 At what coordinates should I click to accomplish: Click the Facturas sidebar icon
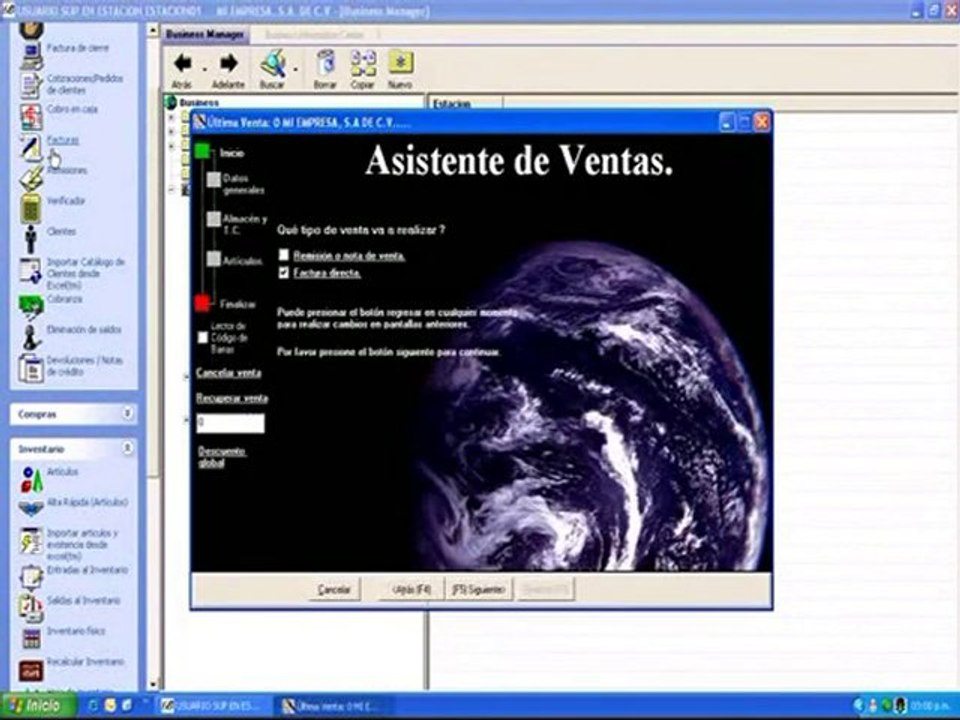point(31,147)
